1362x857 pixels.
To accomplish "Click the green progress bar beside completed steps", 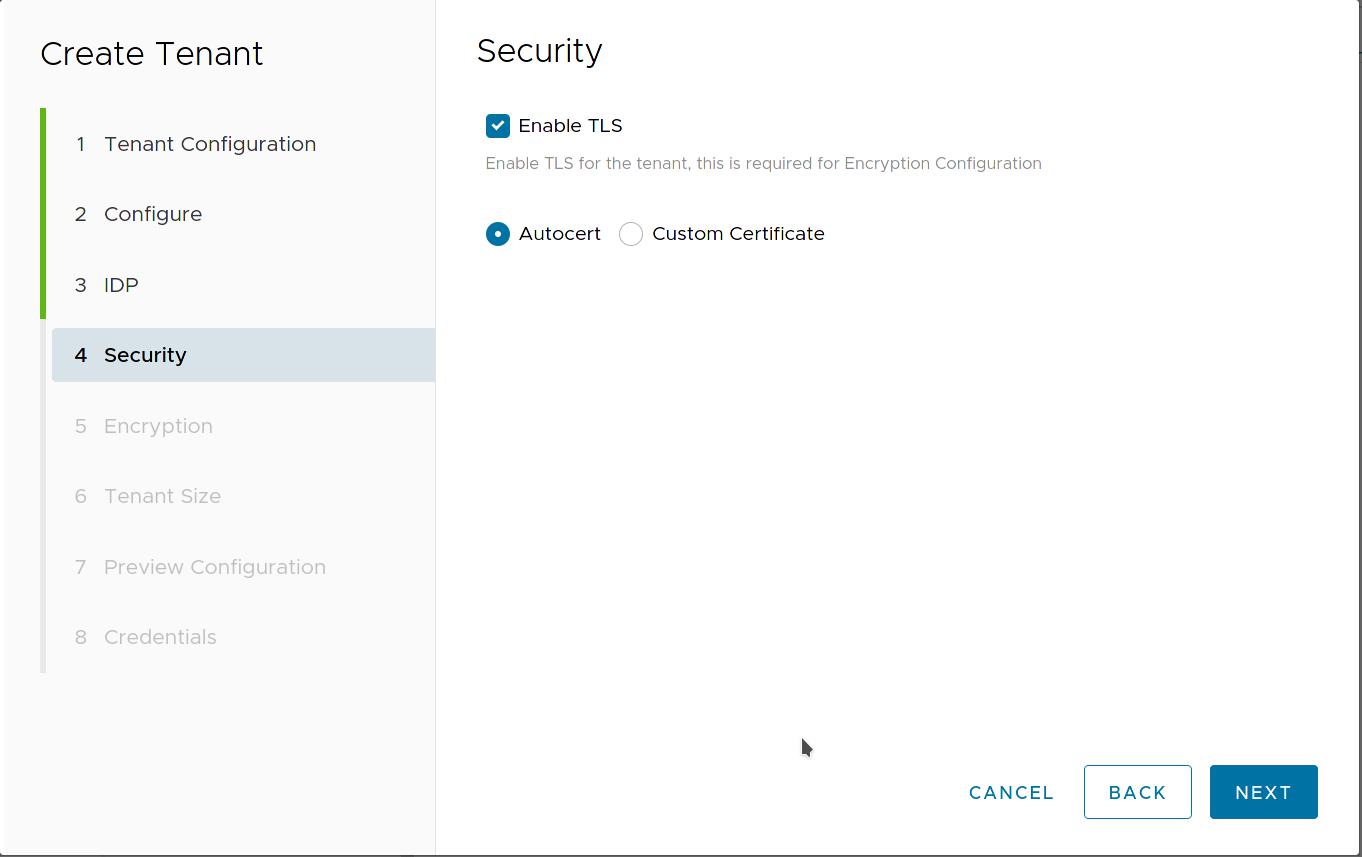I will [x=44, y=214].
